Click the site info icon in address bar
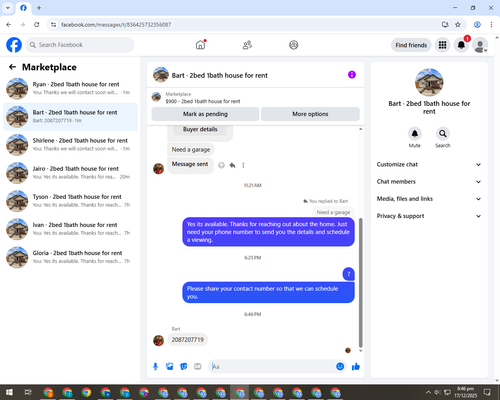The width and height of the screenshot is (500, 400). click(x=53, y=25)
